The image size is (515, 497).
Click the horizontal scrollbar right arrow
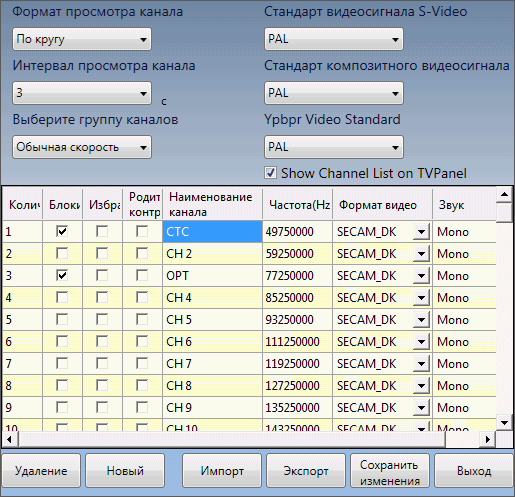[x=488, y=439]
